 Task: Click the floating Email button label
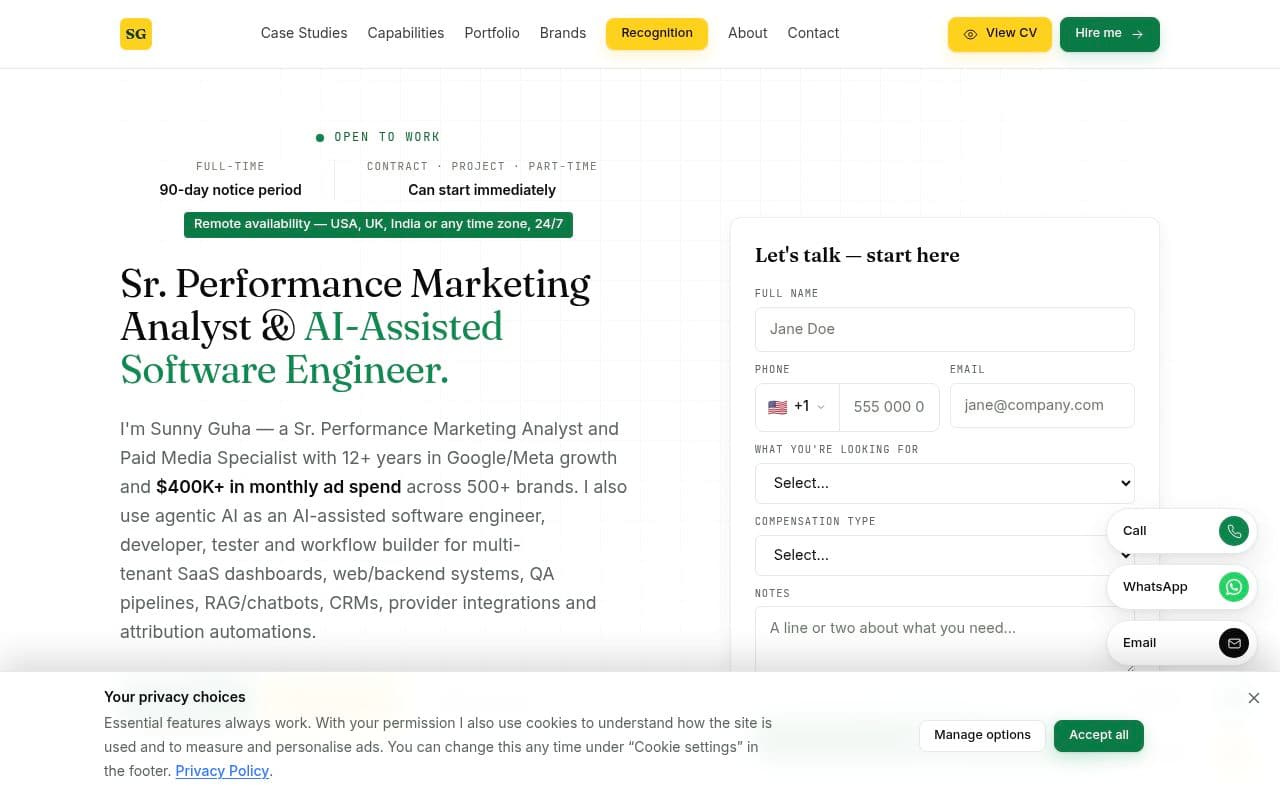pyautogui.click(x=1139, y=643)
